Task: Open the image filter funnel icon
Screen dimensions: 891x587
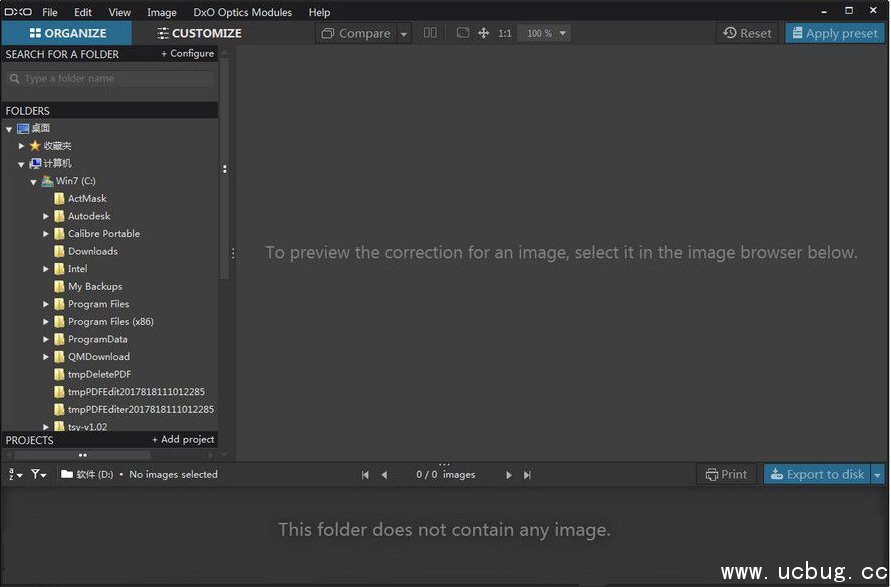Action: tap(39, 474)
